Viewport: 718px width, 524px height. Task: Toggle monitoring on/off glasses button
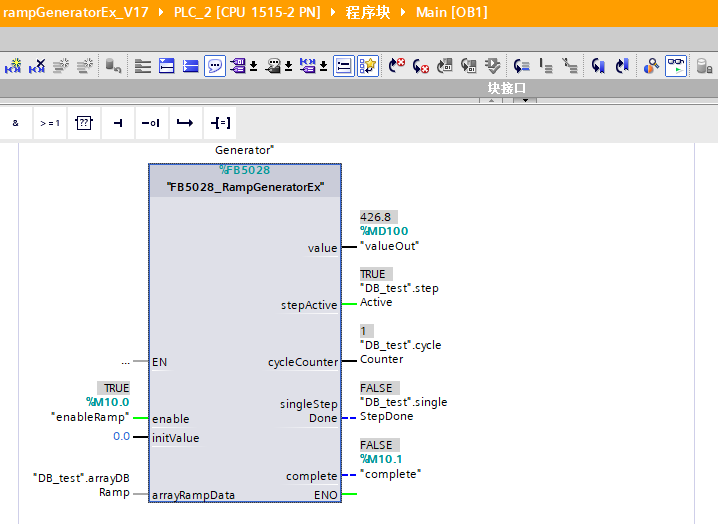tap(676, 66)
